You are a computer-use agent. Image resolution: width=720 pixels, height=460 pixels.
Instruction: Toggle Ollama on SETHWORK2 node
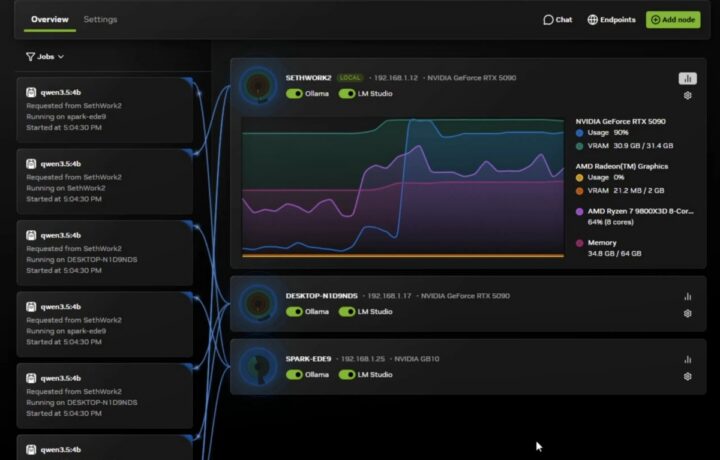pos(294,94)
